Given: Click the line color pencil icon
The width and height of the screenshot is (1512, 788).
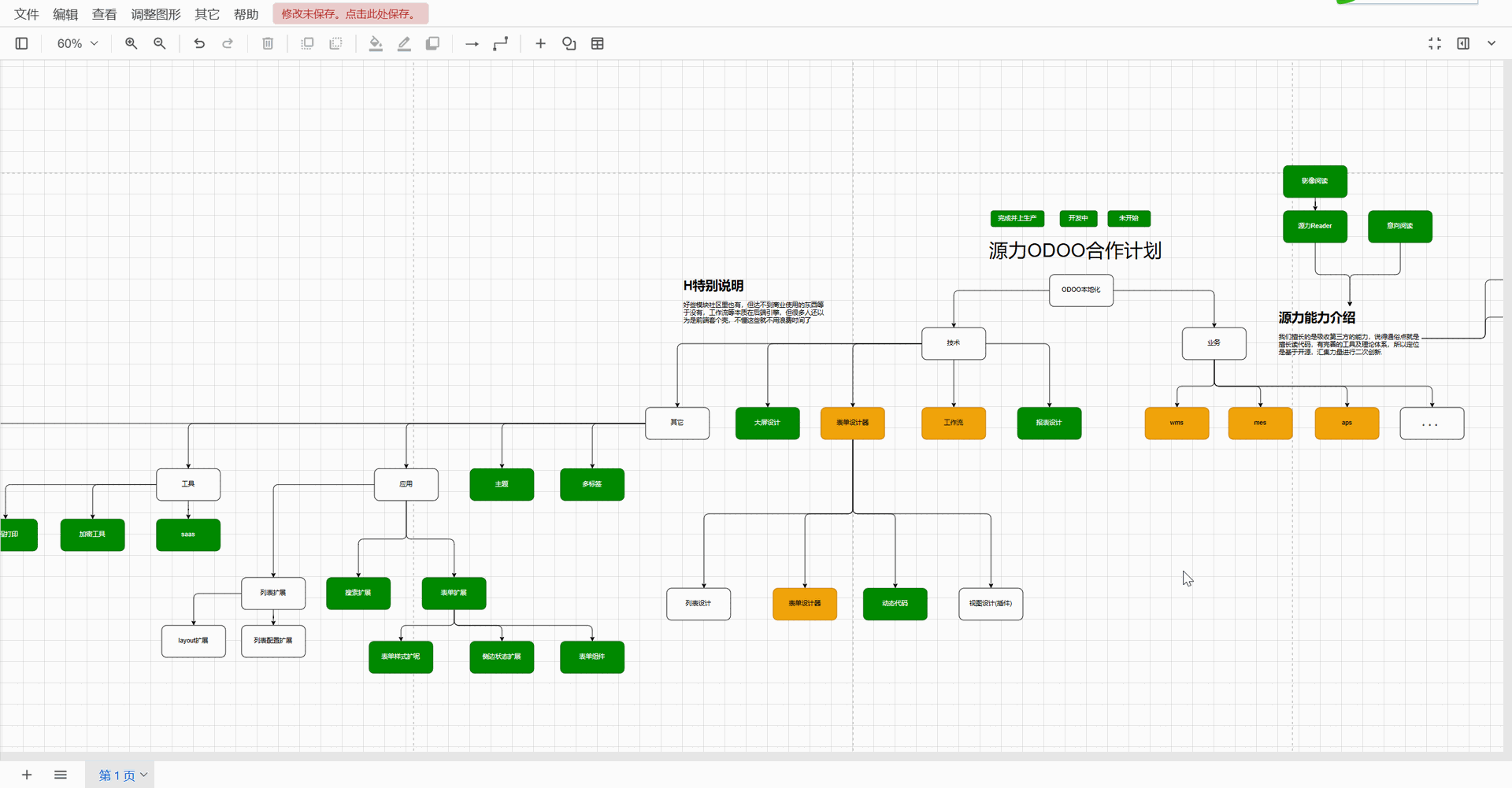Looking at the screenshot, I should click(x=404, y=44).
